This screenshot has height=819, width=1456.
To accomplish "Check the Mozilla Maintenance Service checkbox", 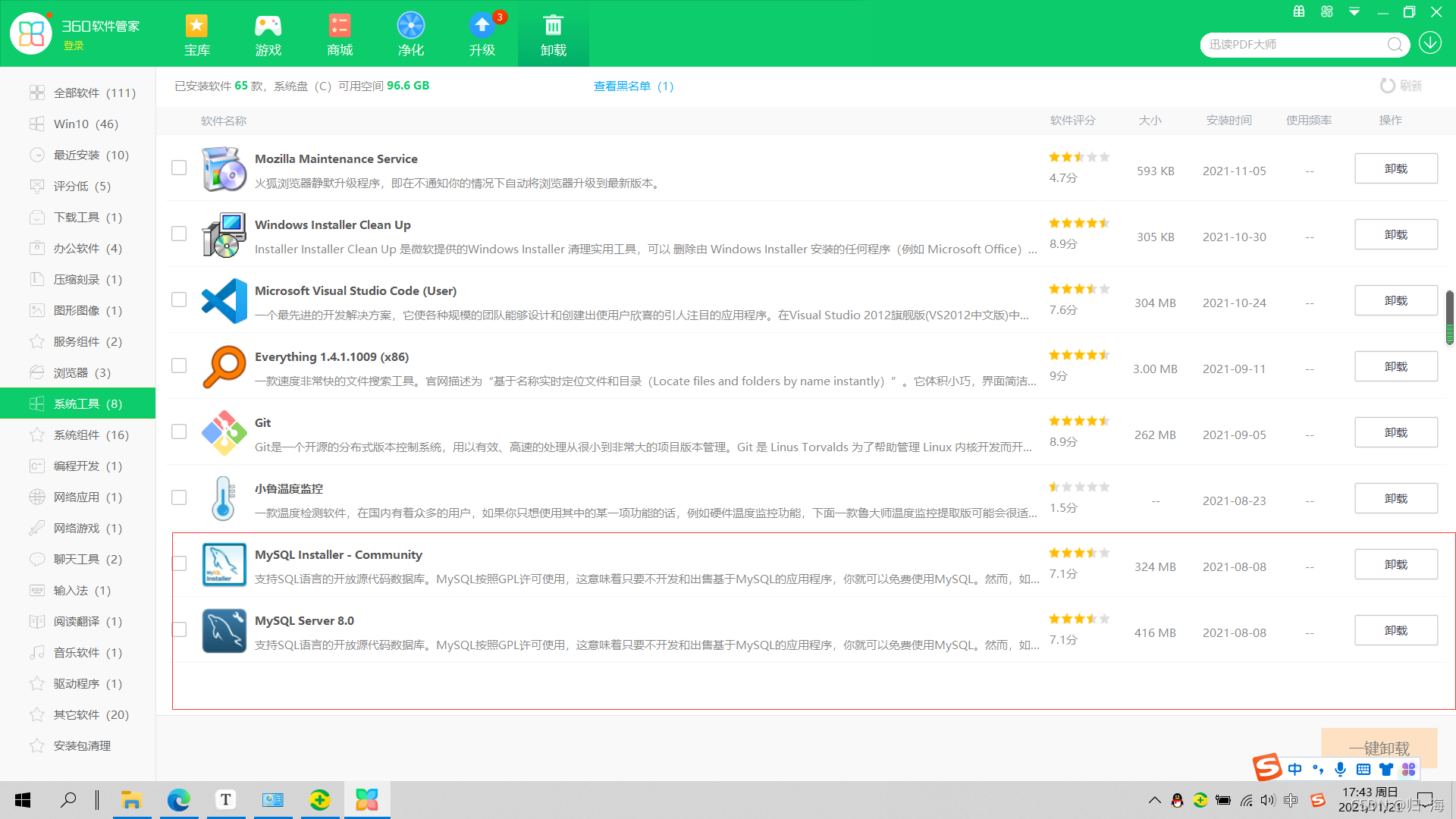I will [x=179, y=168].
